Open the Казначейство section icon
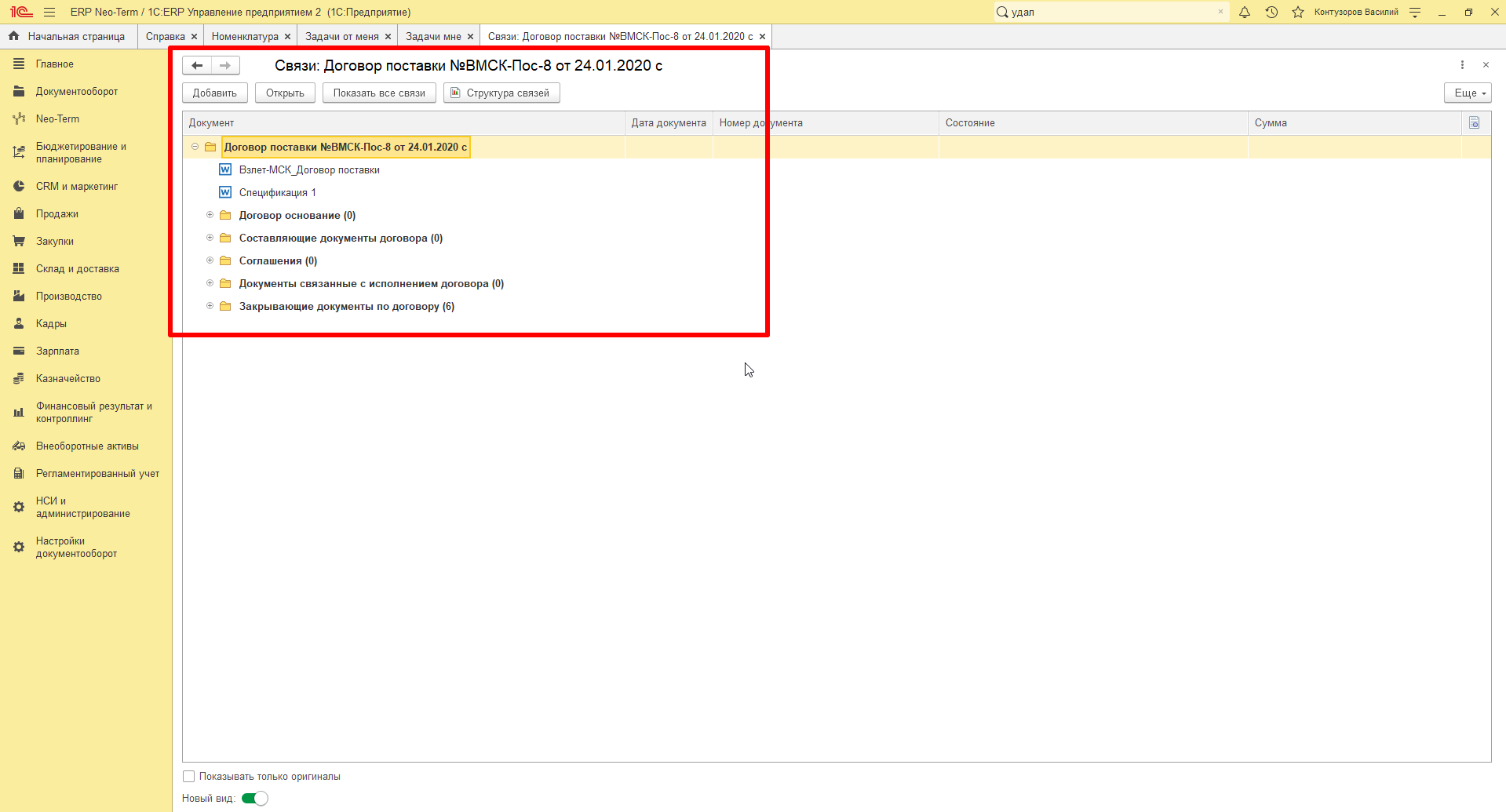The width and height of the screenshot is (1506, 812). [19, 378]
